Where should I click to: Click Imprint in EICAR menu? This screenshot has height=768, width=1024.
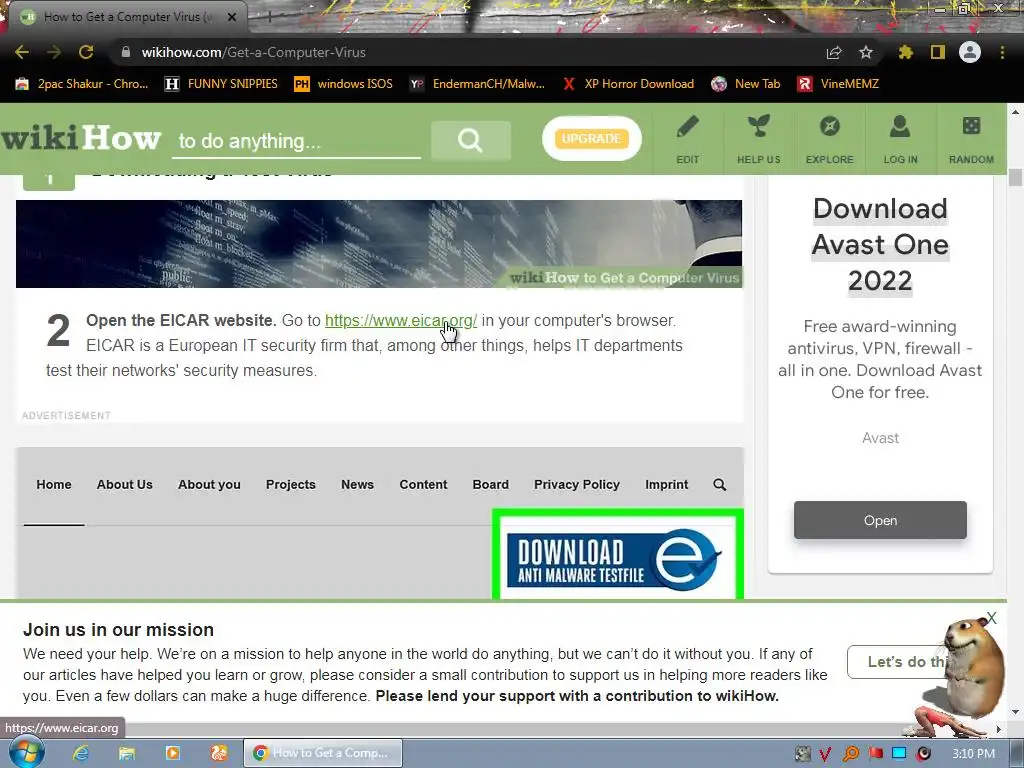pyautogui.click(x=667, y=485)
